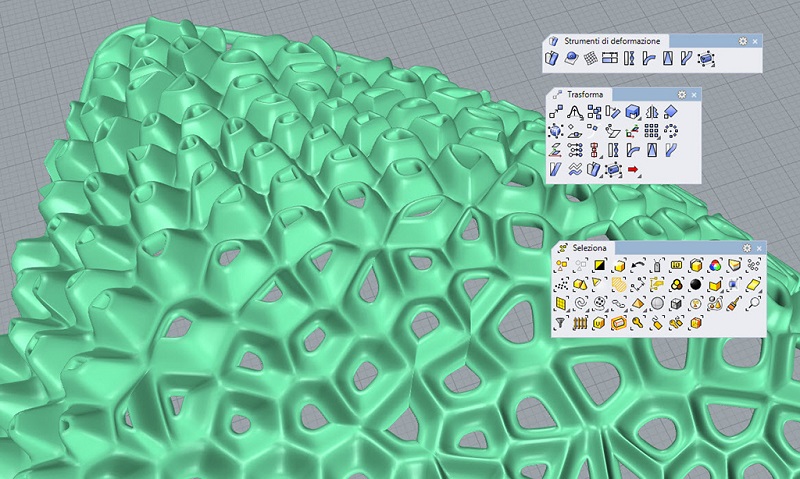The width and height of the screenshot is (800, 479).
Task: Open gear options for Strumenti di deformazione
Action: coord(742,41)
